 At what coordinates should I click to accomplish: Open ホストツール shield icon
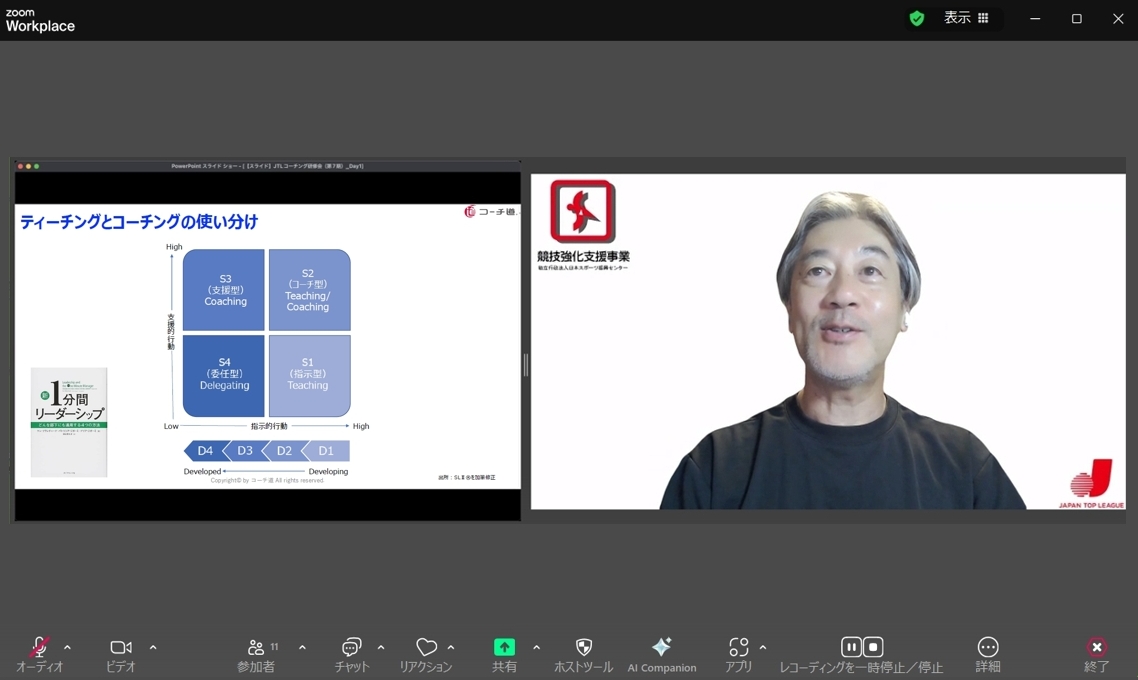click(584, 647)
